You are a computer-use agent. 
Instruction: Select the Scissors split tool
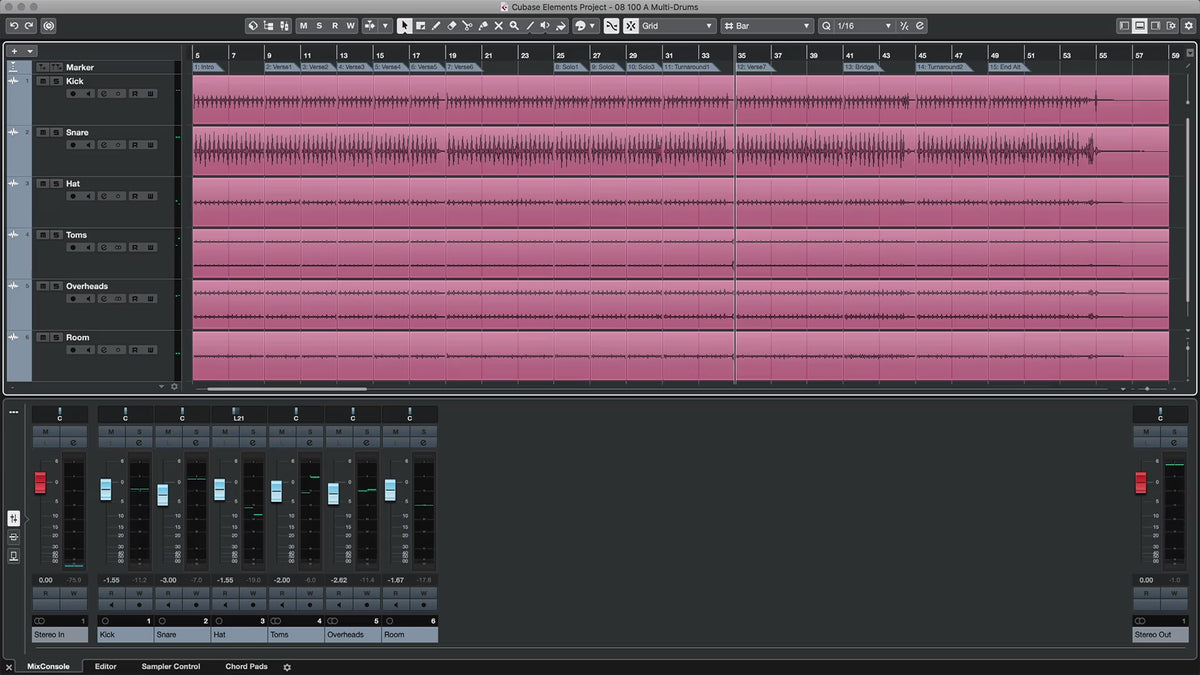pos(467,26)
